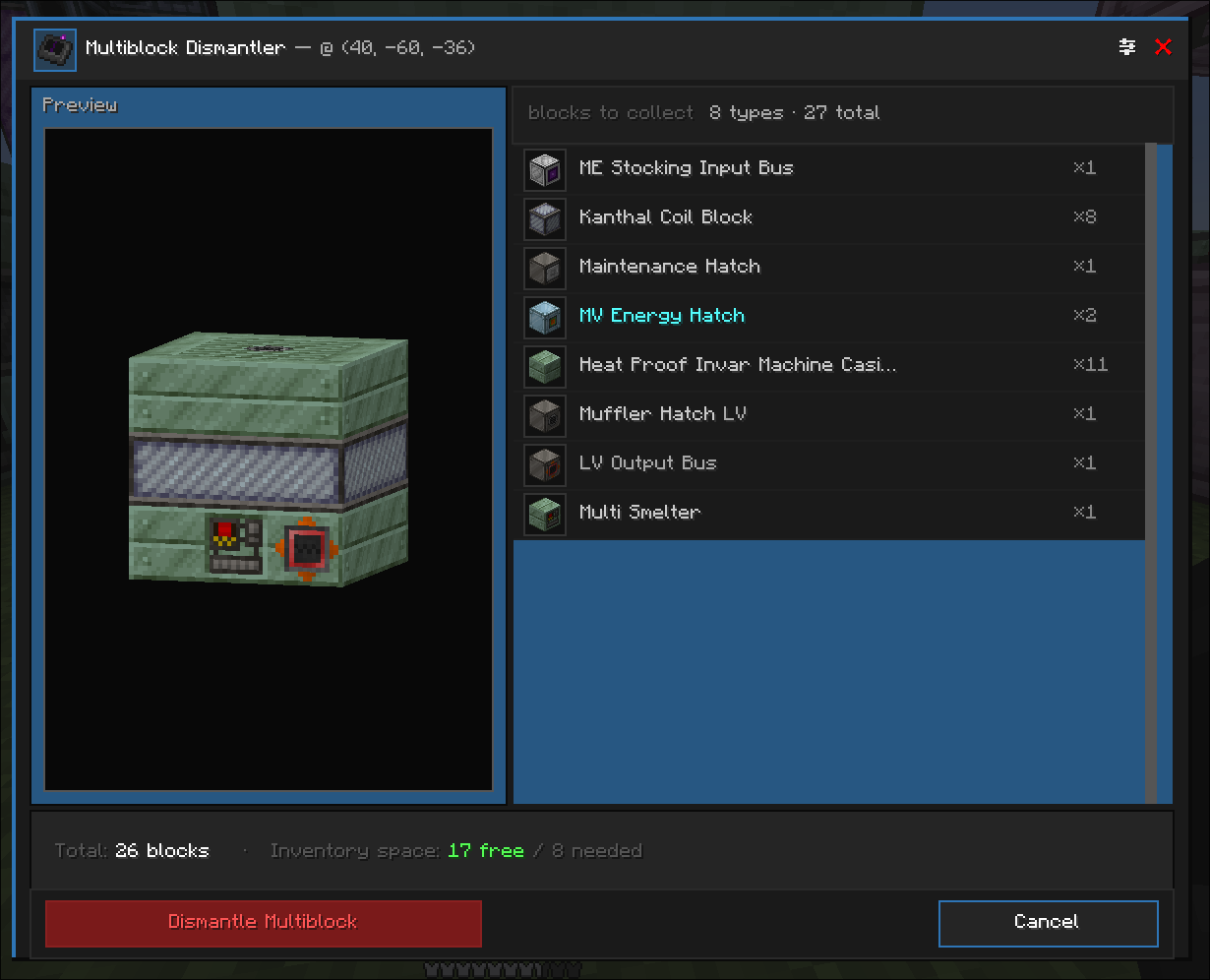This screenshot has width=1210, height=980.
Task: Click the Heat Proof Invar Casing icon
Action: [x=545, y=366]
